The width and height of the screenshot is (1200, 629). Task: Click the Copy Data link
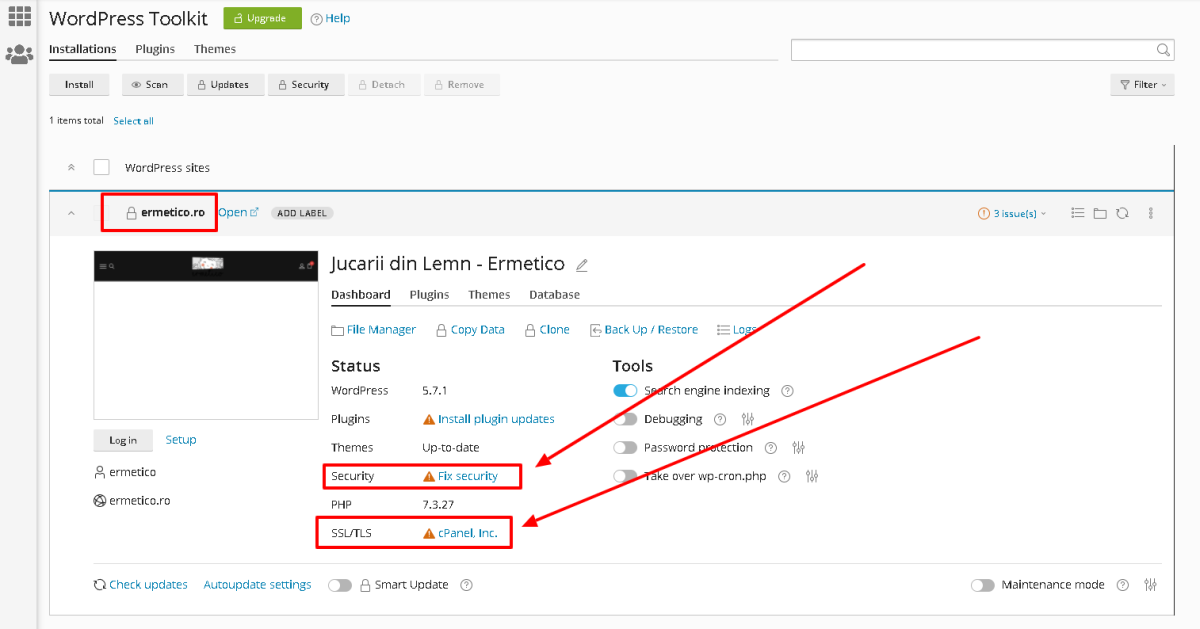click(470, 330)
